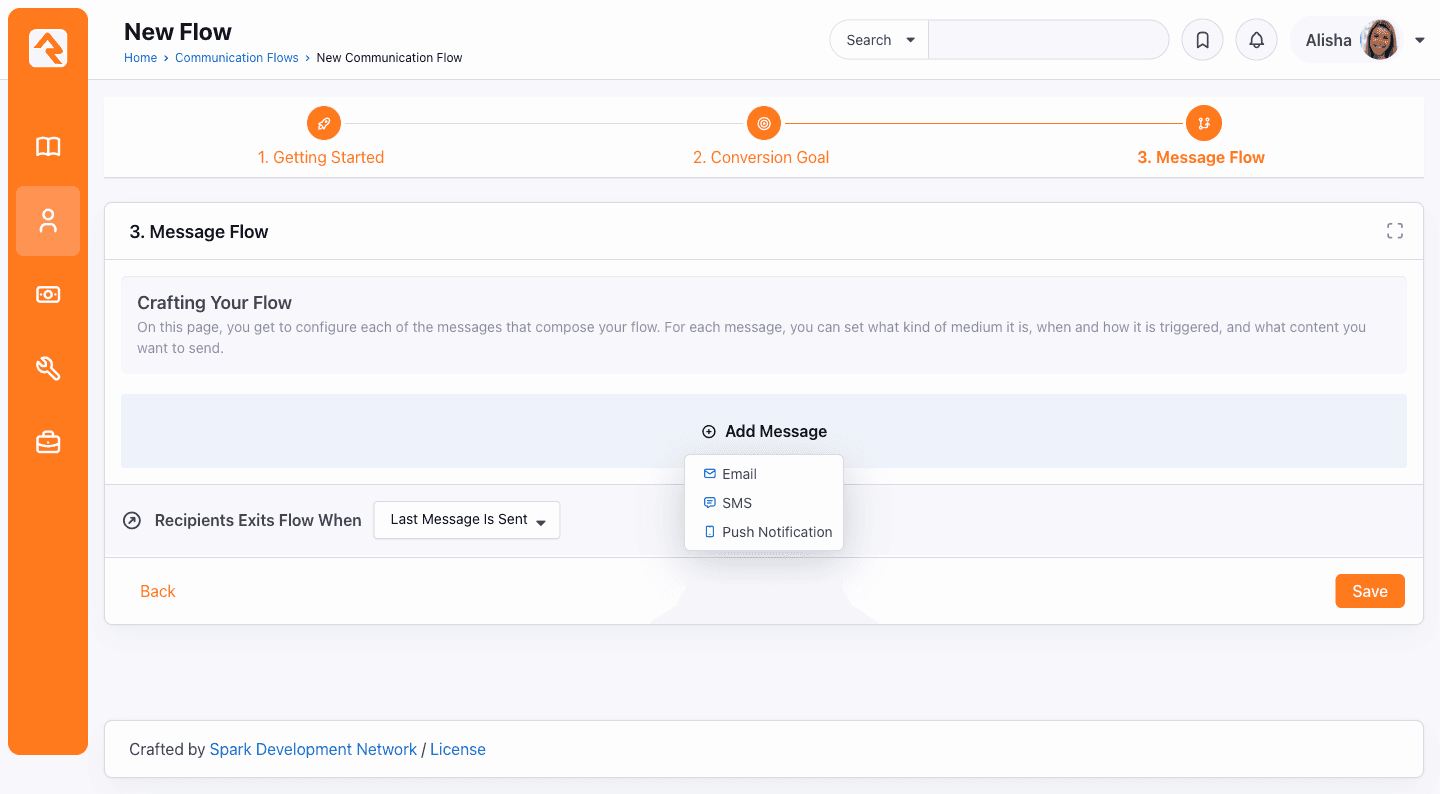Expand the Alisha account menu
The width and height of the screenshot is (1440, 794).
click(x=1419, y=39)
